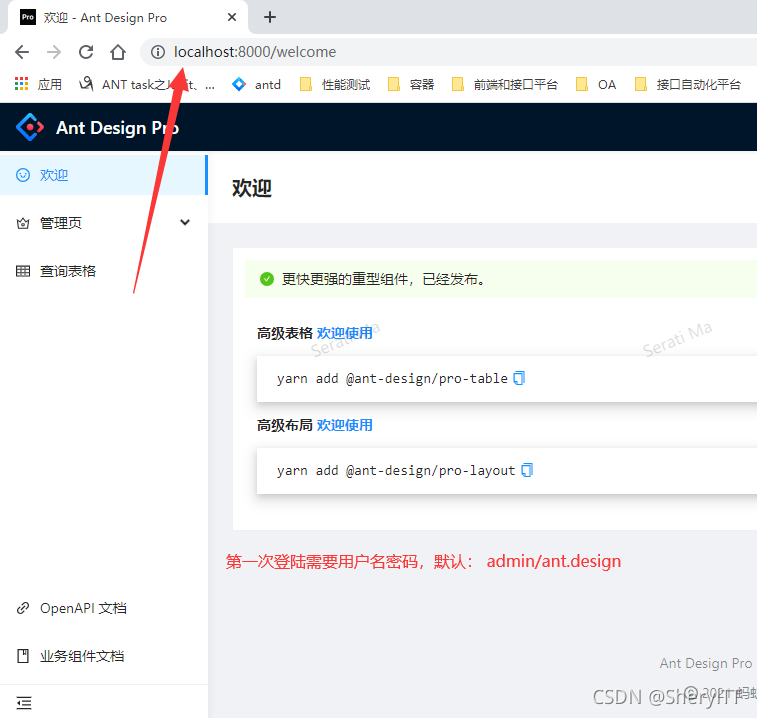Viewport: 757px width, 718px height.
Task: Expand the 管理页 submenu chevron
Action: [x=185, y=222]
